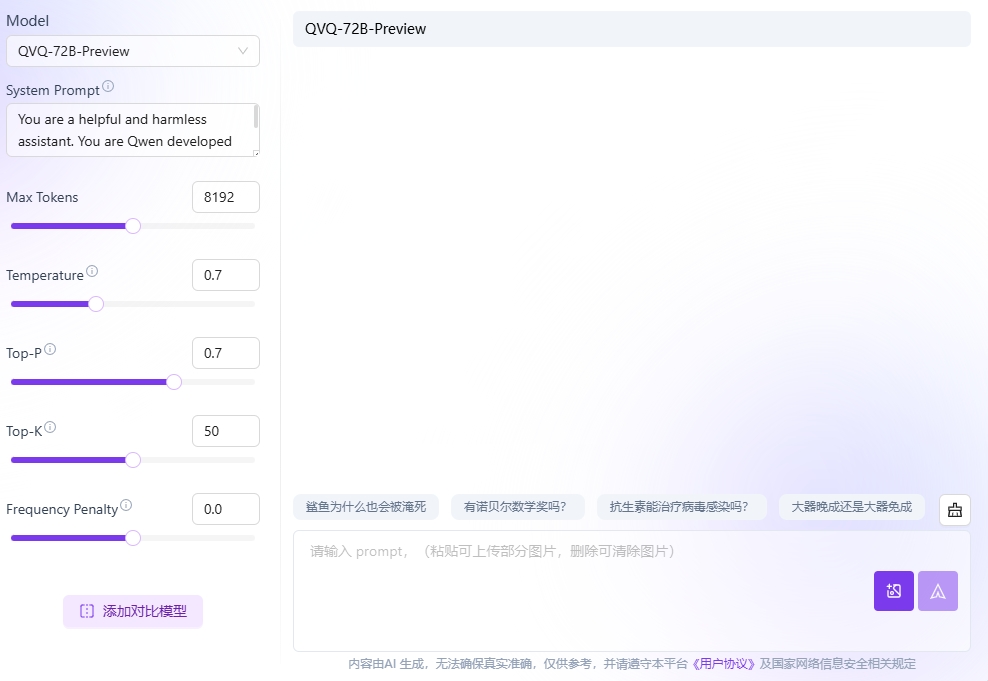Click the Top-K info icon
This screenshot has width=988, height=681.
50,427
